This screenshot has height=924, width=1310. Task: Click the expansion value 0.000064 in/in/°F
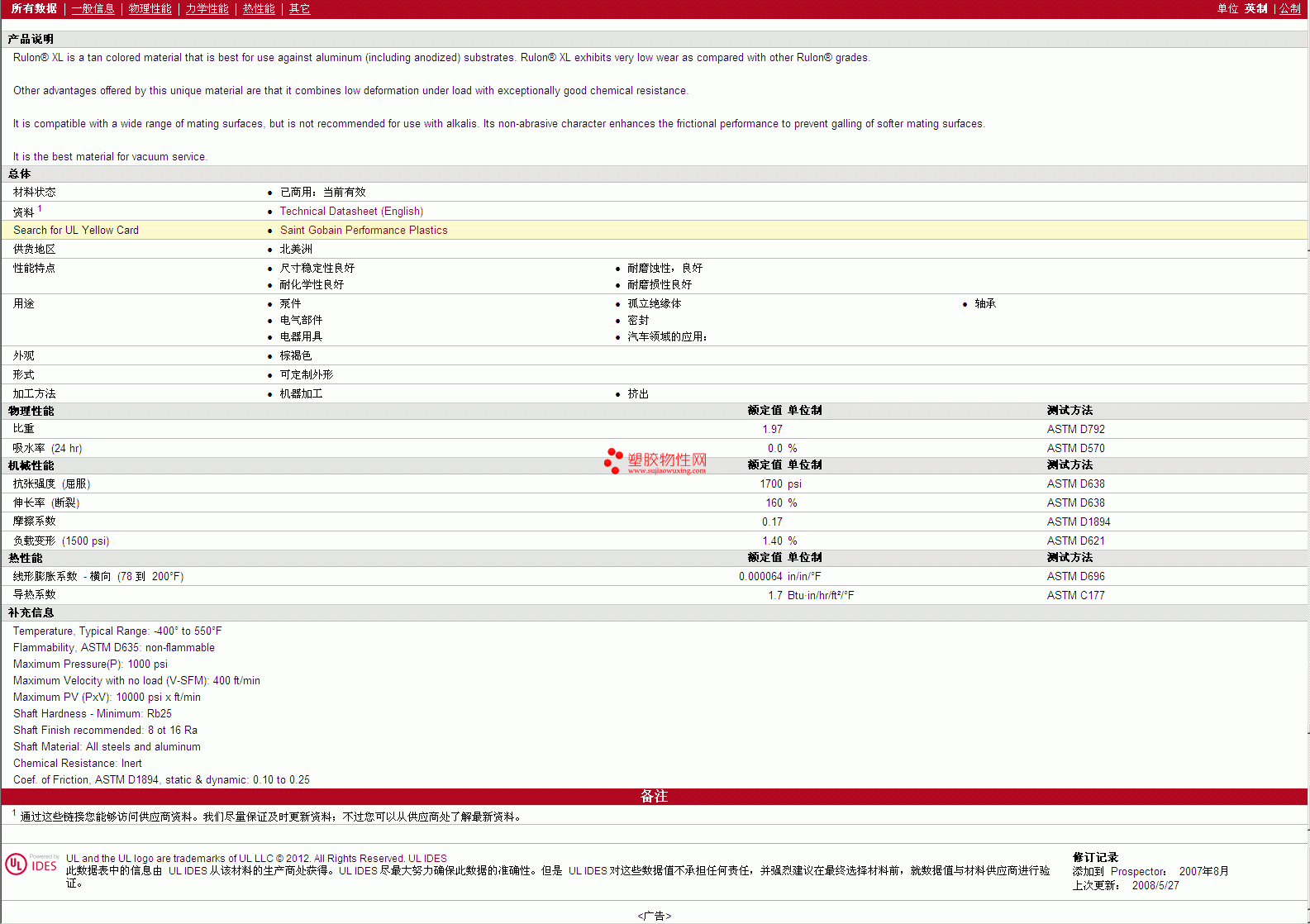pyautogui.click(x=779, y=576)
